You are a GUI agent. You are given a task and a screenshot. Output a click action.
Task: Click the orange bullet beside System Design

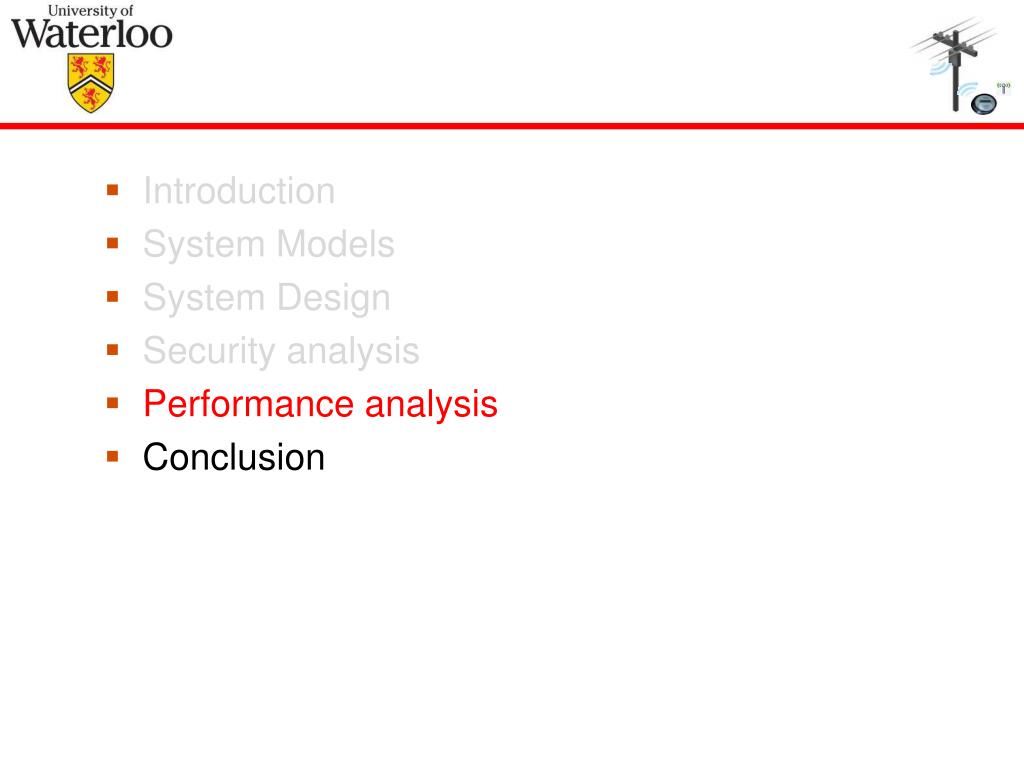(x=112, y=296)
